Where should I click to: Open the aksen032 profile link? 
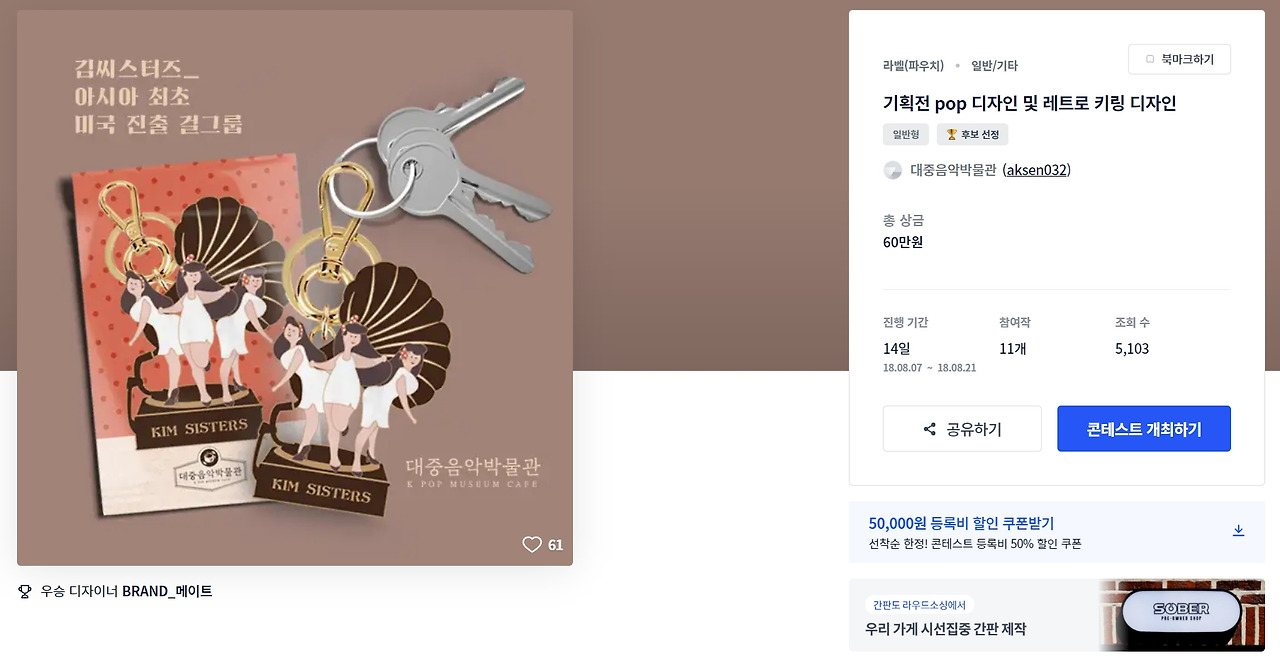(x=1036, y=170)
